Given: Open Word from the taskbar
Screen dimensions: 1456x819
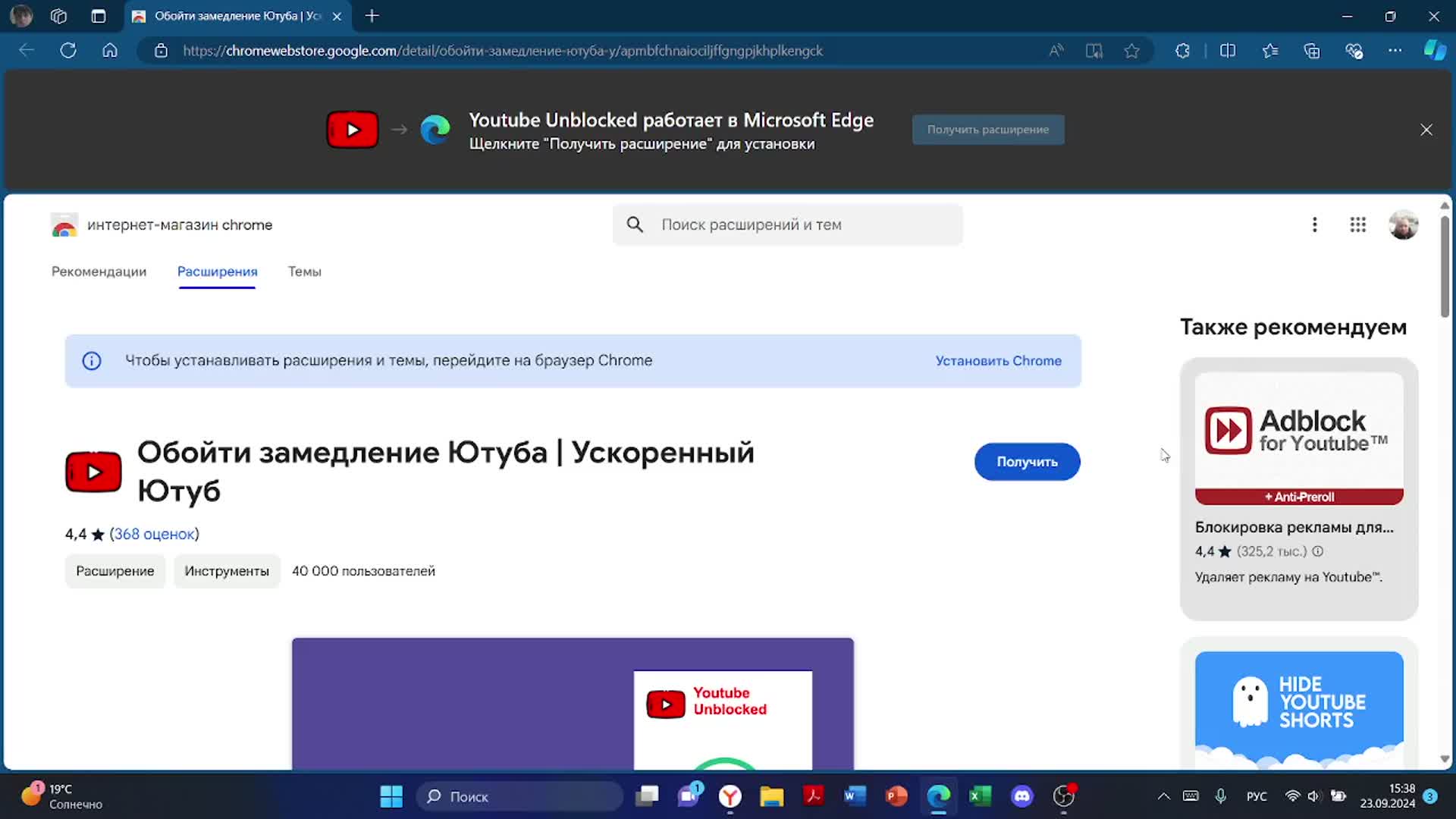Looking at the screenshot, I should [855, 796].
